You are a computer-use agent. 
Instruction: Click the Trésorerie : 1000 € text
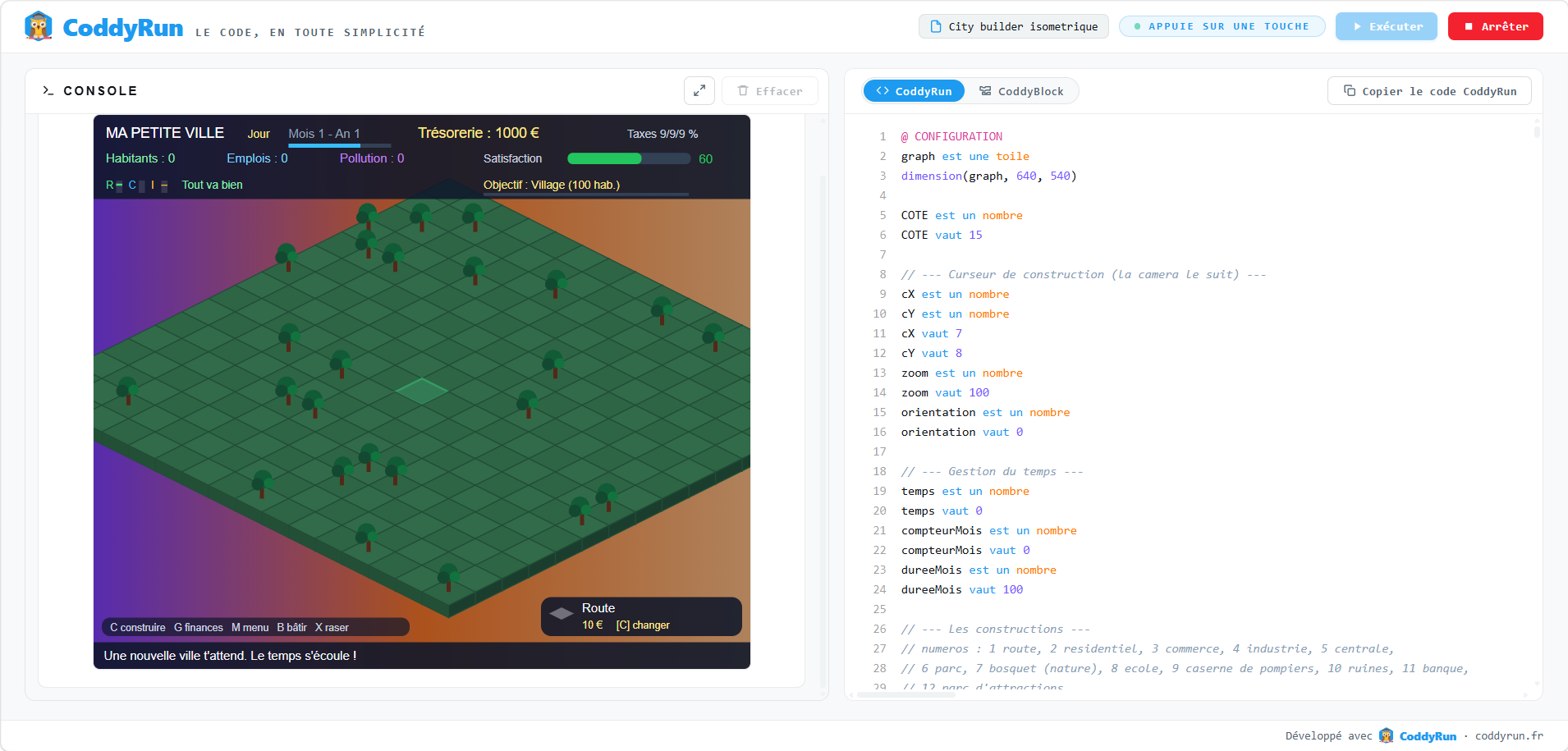479,133
